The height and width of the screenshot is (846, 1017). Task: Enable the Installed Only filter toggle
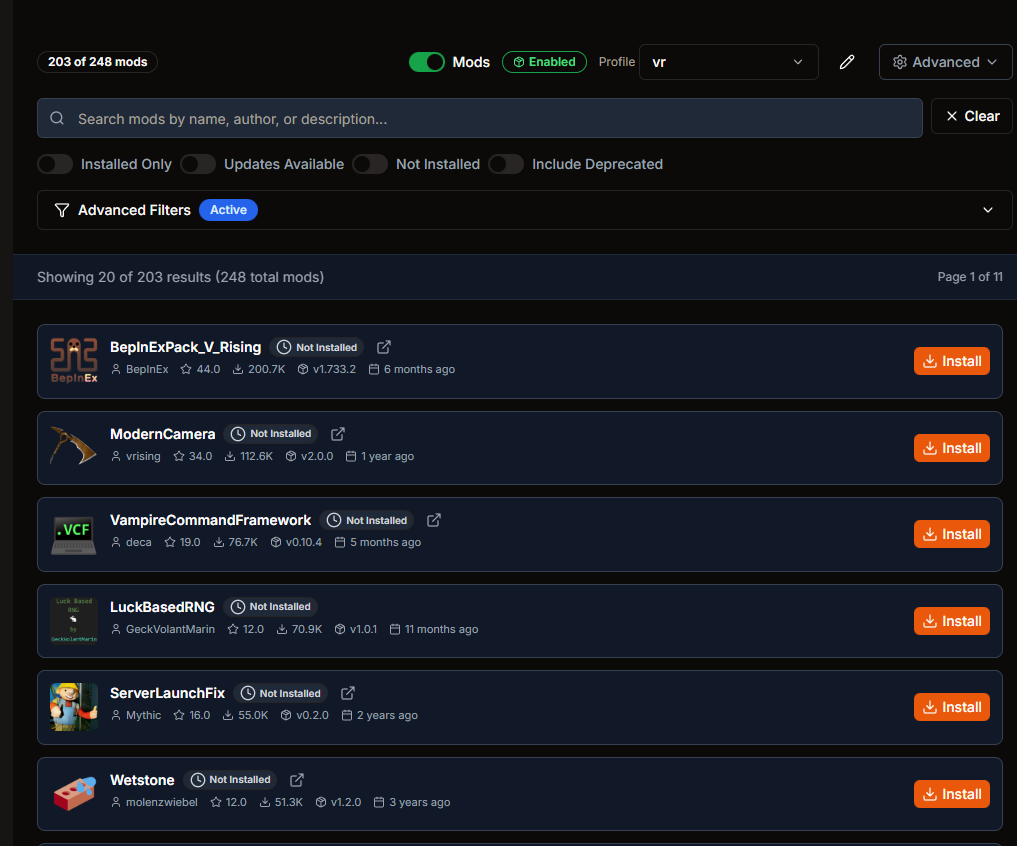[55, 163]
